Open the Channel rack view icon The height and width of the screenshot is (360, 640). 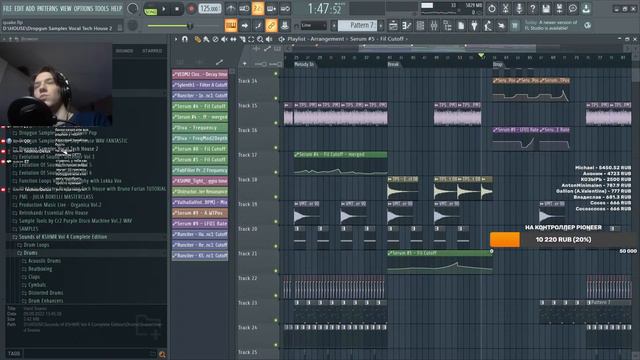pyautogui.click(x=420, y=26)
